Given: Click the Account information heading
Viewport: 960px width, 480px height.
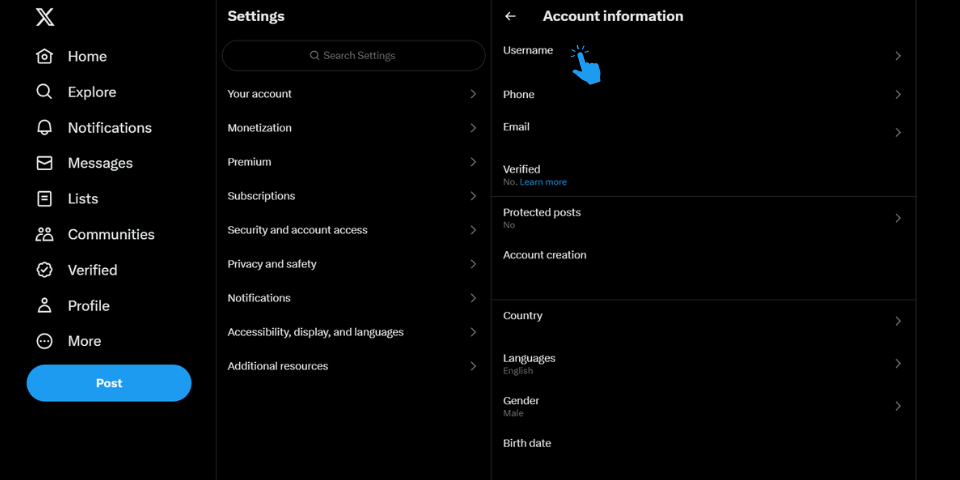Looking at the screenshot, I should [613, 17].
